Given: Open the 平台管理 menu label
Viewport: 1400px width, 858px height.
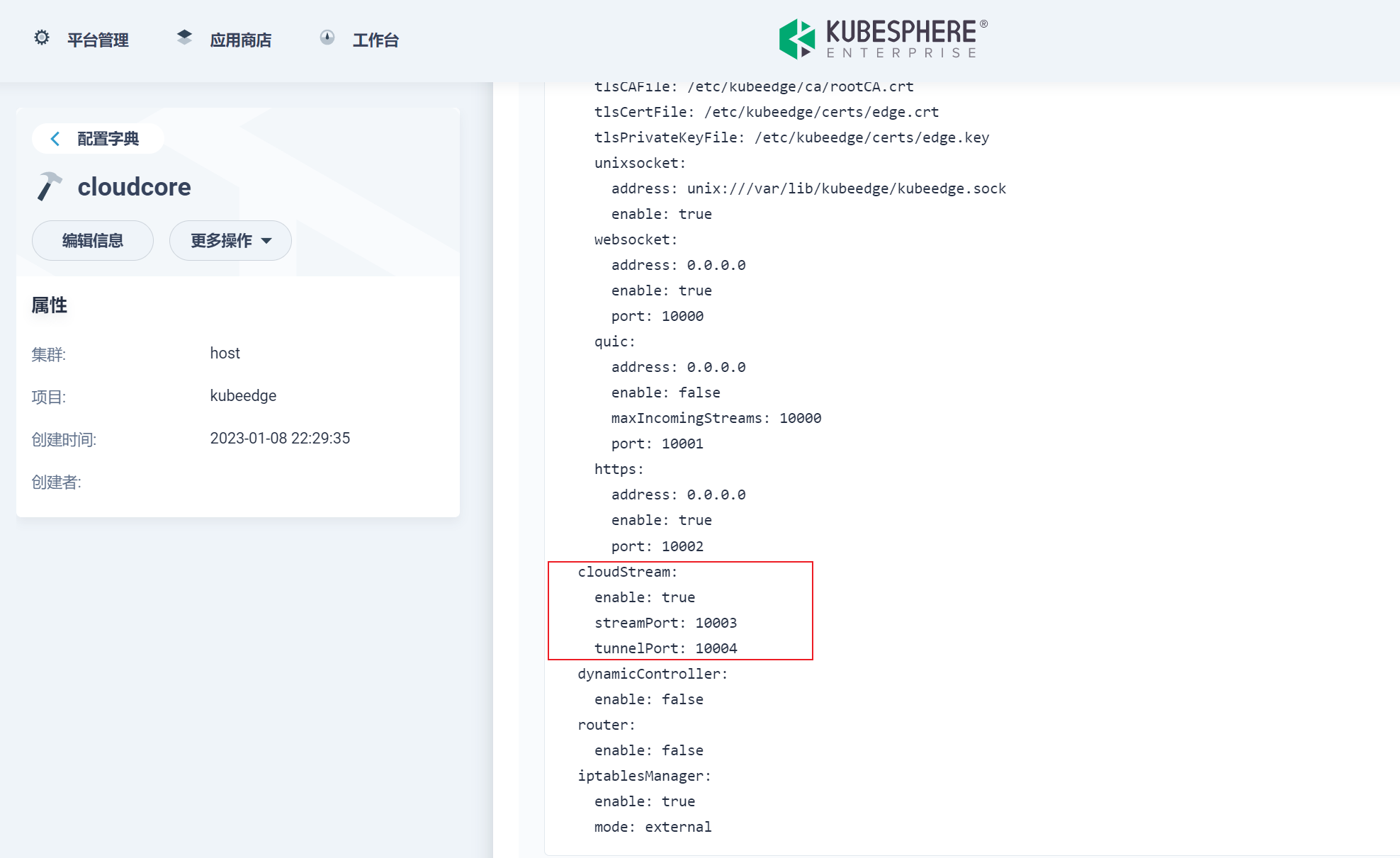Looking at the screenshot, I should click(x=98, y=40).
